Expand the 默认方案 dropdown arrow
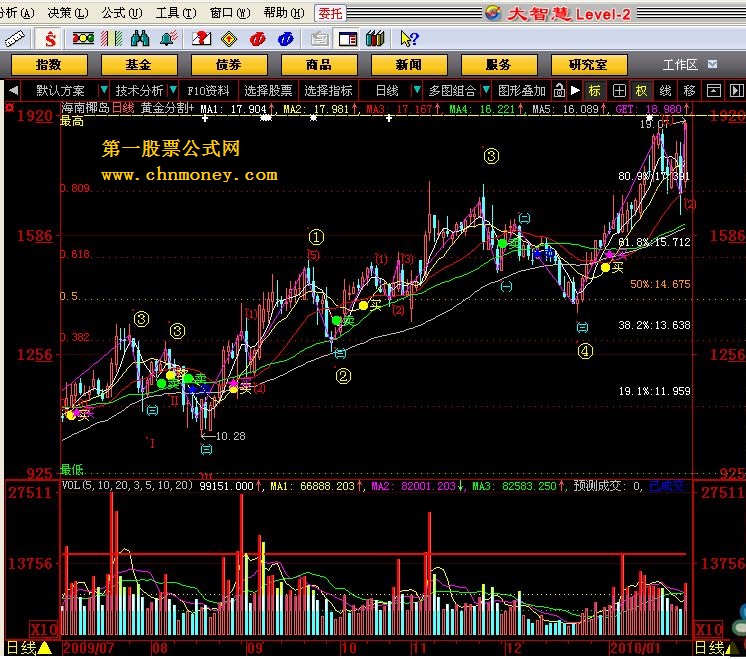Screen dimensions: 746x659 tap(104, 90)
